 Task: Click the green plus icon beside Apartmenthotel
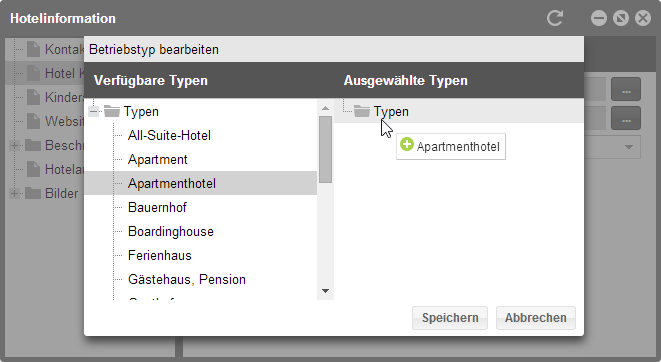pyautogui.click(x=407, y=144)
